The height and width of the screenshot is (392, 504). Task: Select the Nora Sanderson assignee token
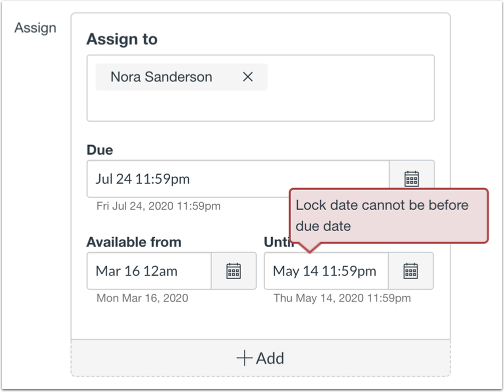pyautogui.click(x=161, y=77)
